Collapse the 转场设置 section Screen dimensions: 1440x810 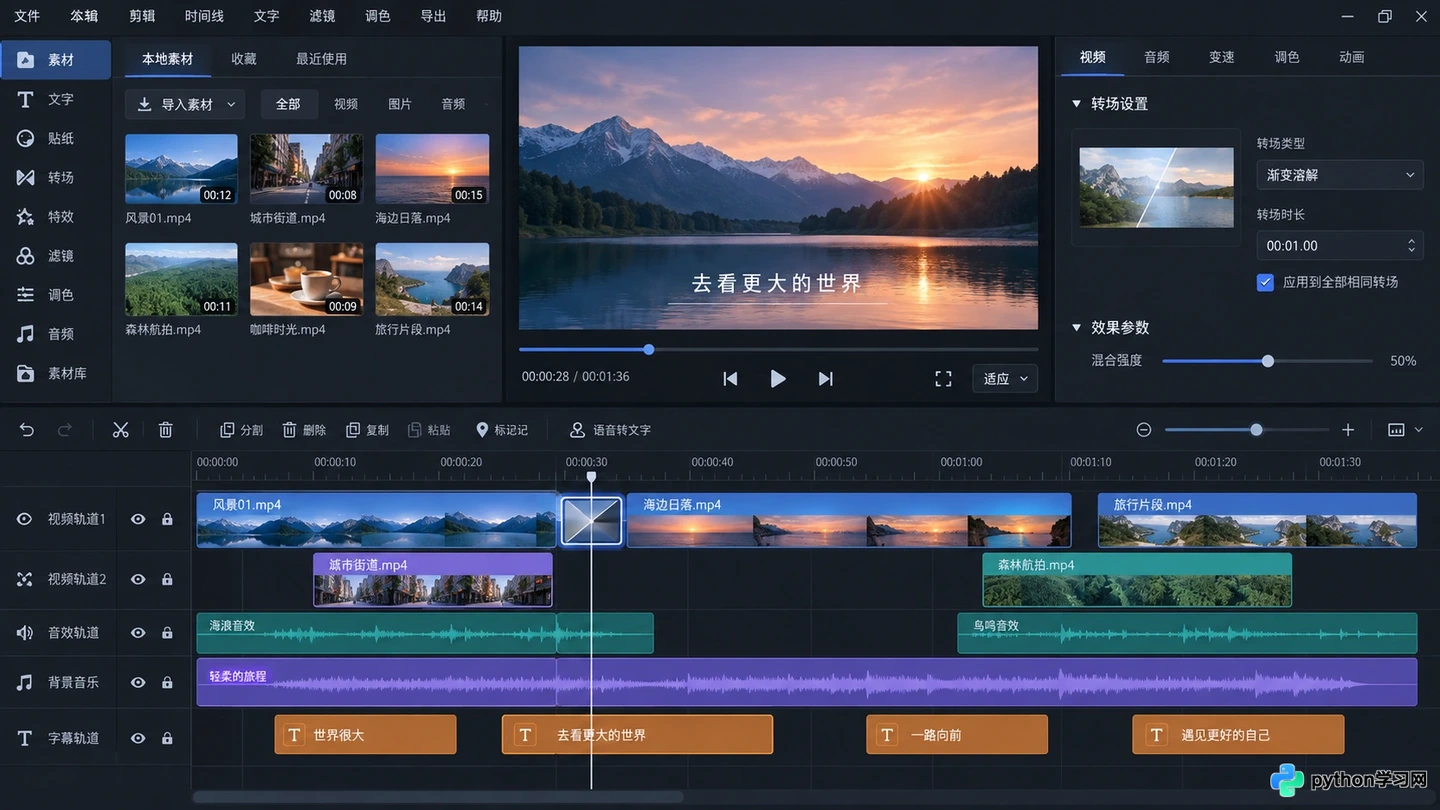tap(1077, 104)
